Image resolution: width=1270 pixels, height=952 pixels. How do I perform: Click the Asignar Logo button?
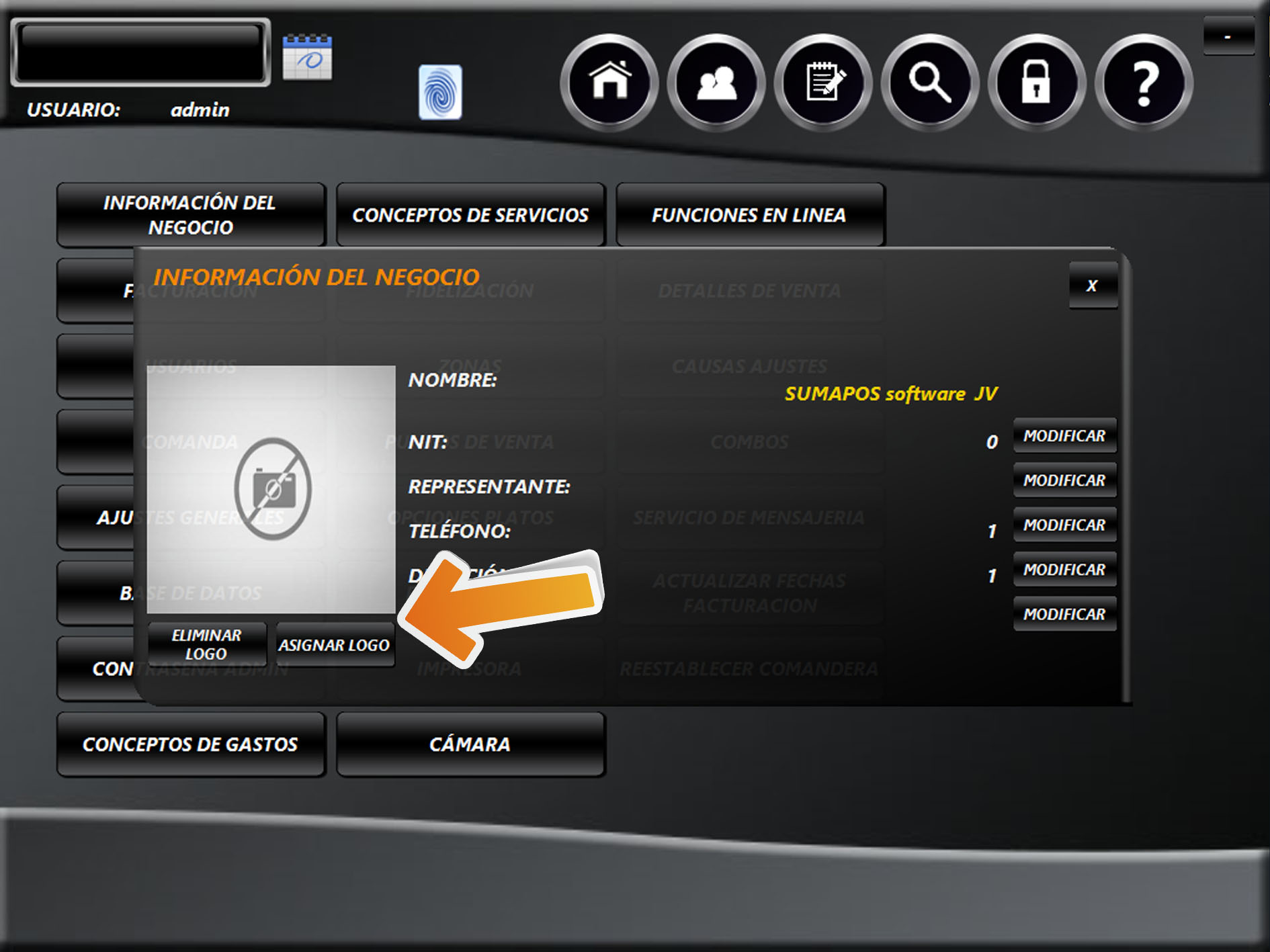(x=334, y=645)
